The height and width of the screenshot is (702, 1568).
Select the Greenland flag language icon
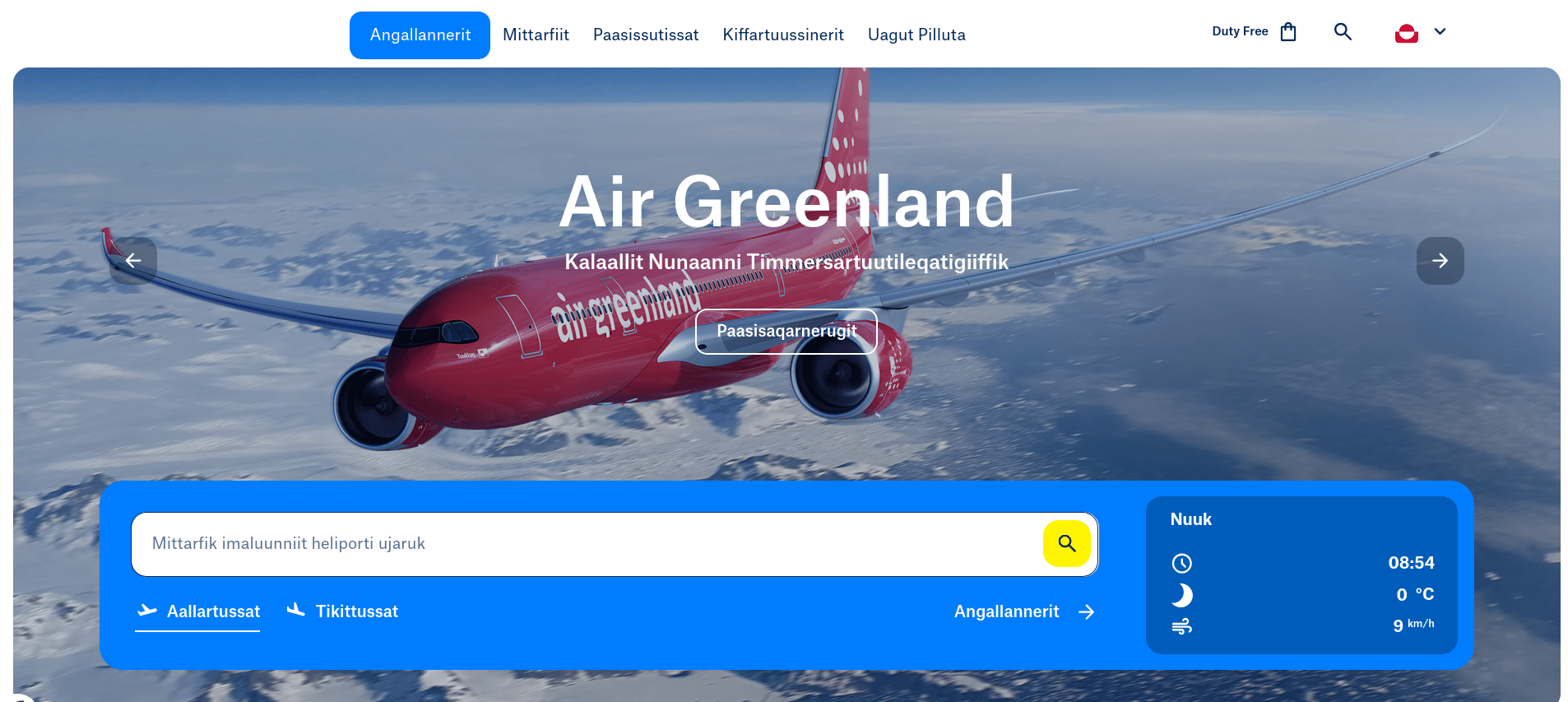pyautogui.click(x=1407, y=33)
